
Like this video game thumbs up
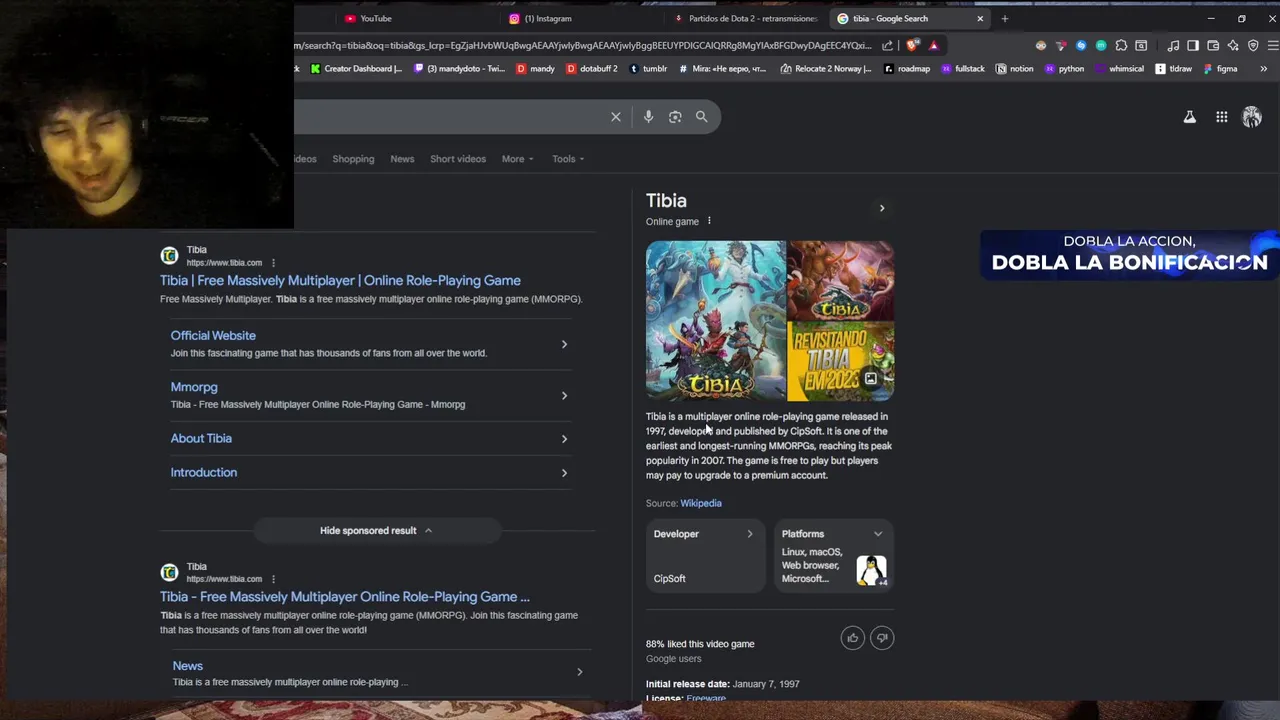852,638
